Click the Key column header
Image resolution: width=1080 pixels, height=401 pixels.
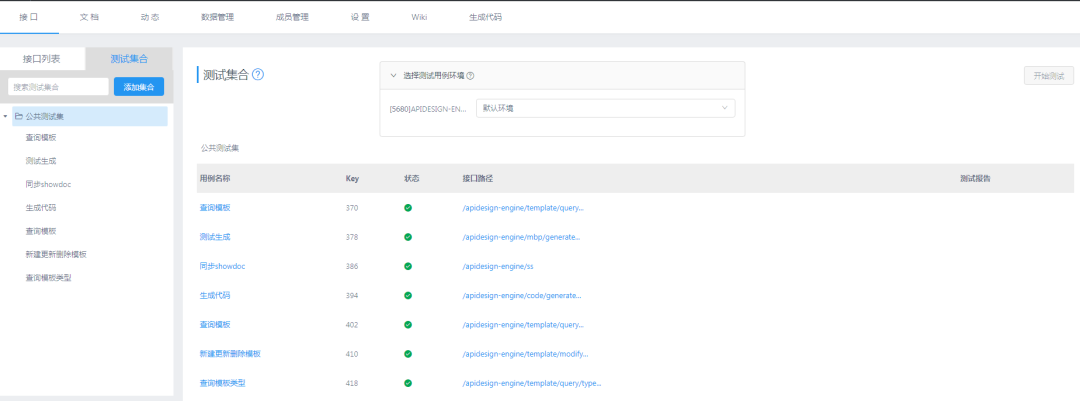(x=352, y=178)
